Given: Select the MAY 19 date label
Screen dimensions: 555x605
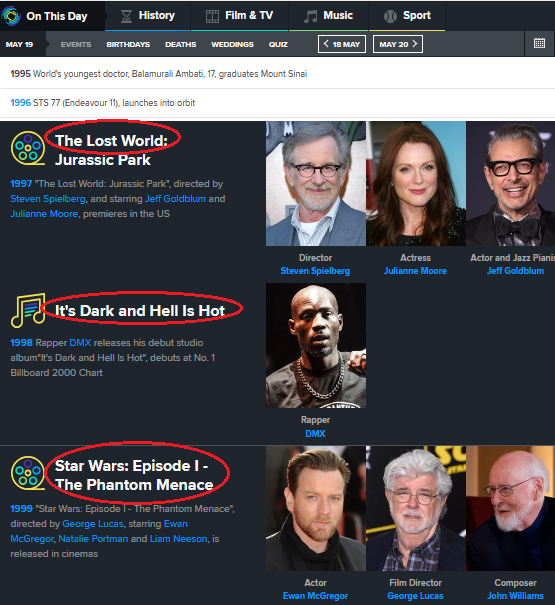Looking at the screenshot, I should [19, 44].
